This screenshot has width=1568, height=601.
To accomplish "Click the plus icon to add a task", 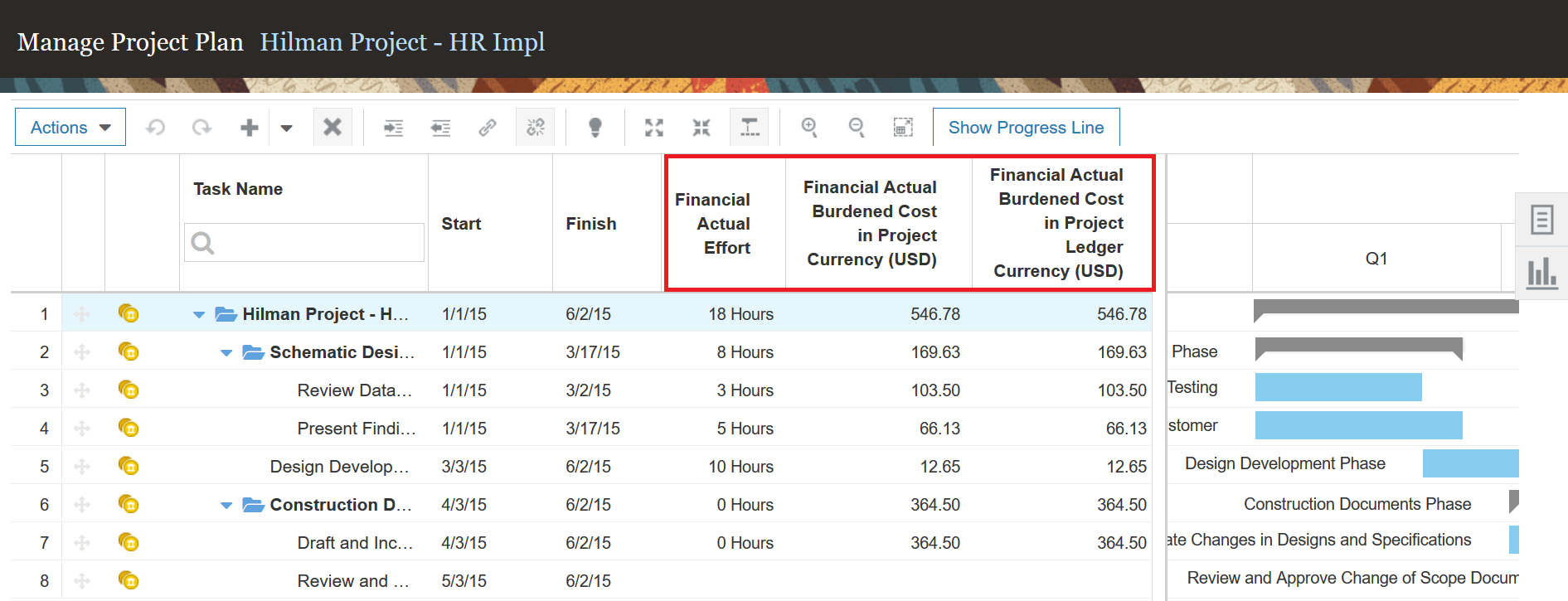I will pyautogui.click(x=249, y=128).
